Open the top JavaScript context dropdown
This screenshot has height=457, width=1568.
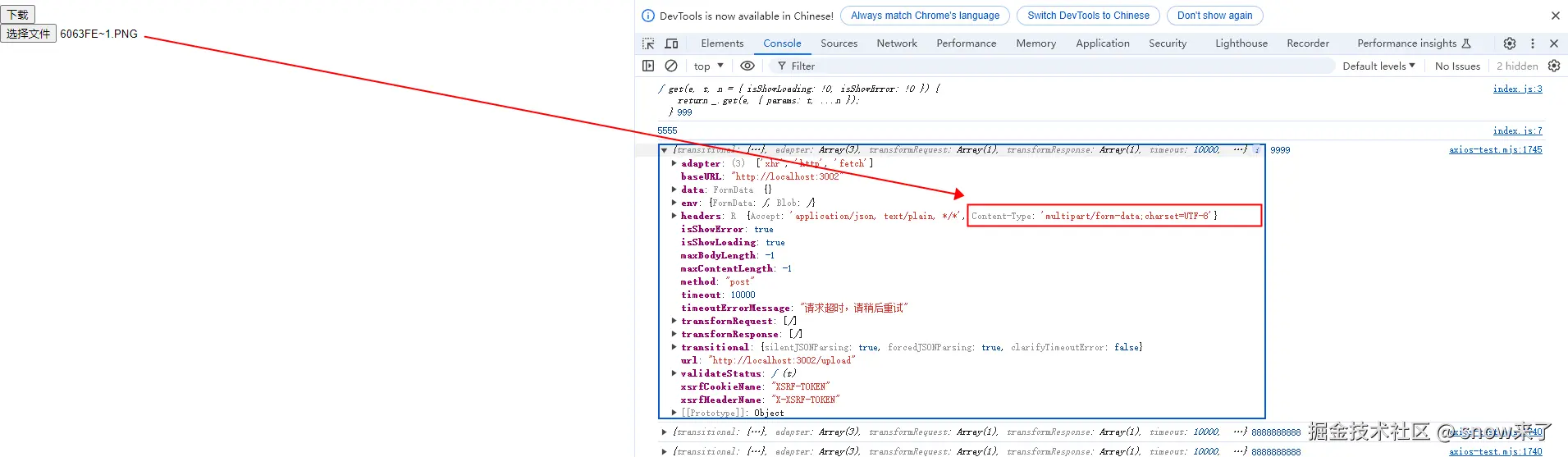point(709,66)
